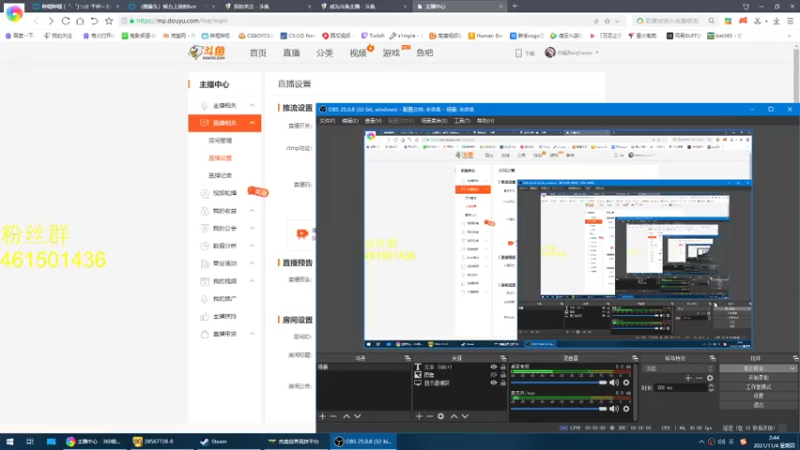Mute desktop audio speaker icon

pyautogui.click(x=614, y=383)
